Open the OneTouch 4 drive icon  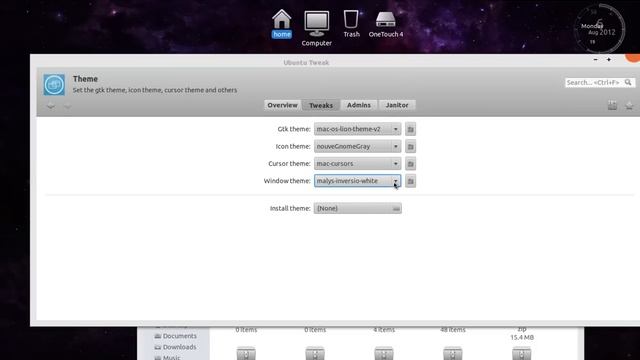pos(386,24)
